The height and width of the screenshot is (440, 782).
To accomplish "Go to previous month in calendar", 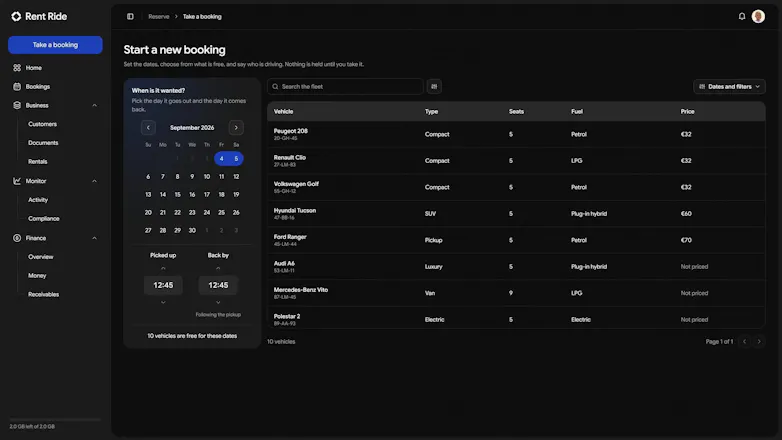I will [148, 128].
